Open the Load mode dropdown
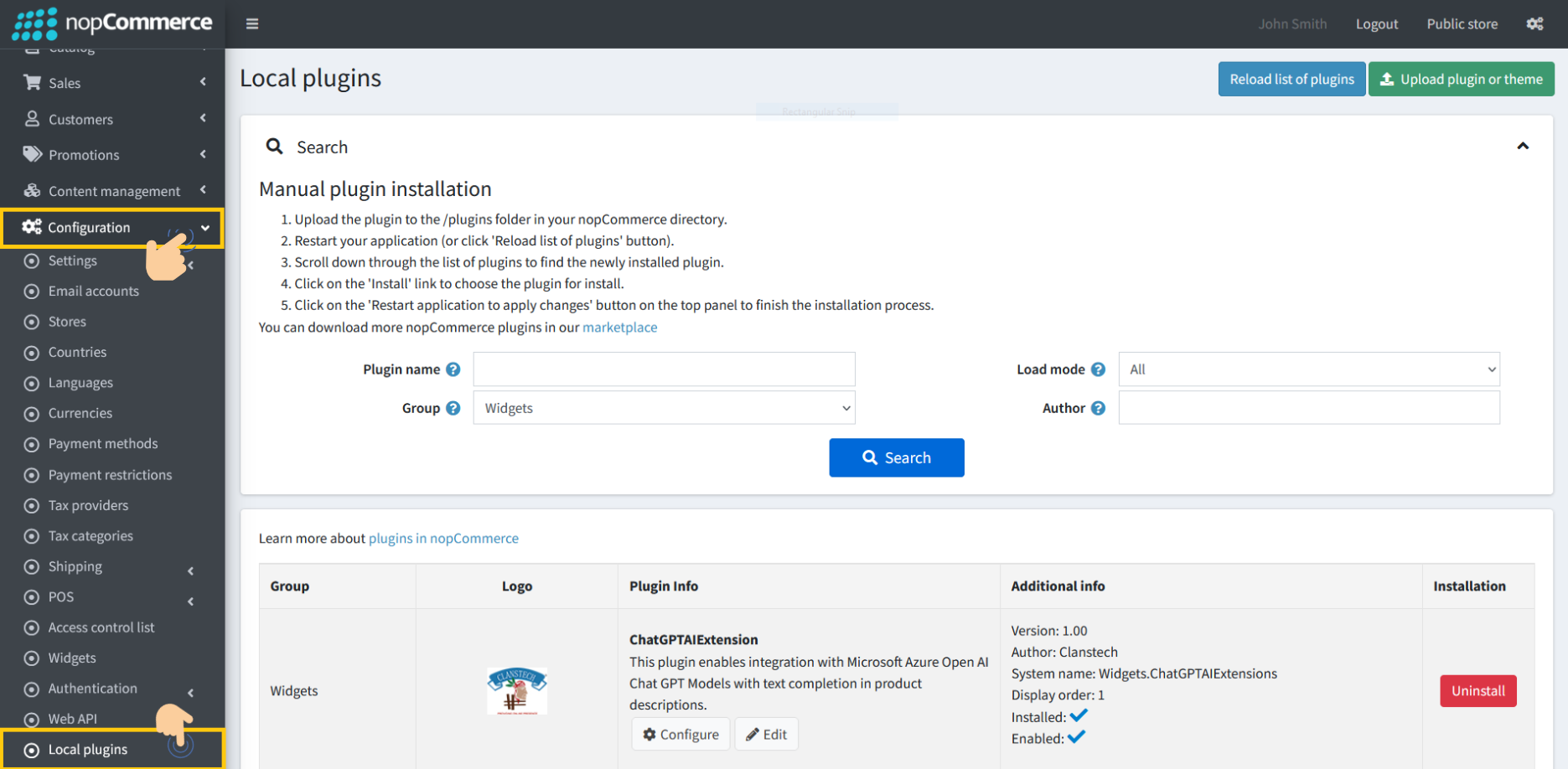 (1309, 369)
